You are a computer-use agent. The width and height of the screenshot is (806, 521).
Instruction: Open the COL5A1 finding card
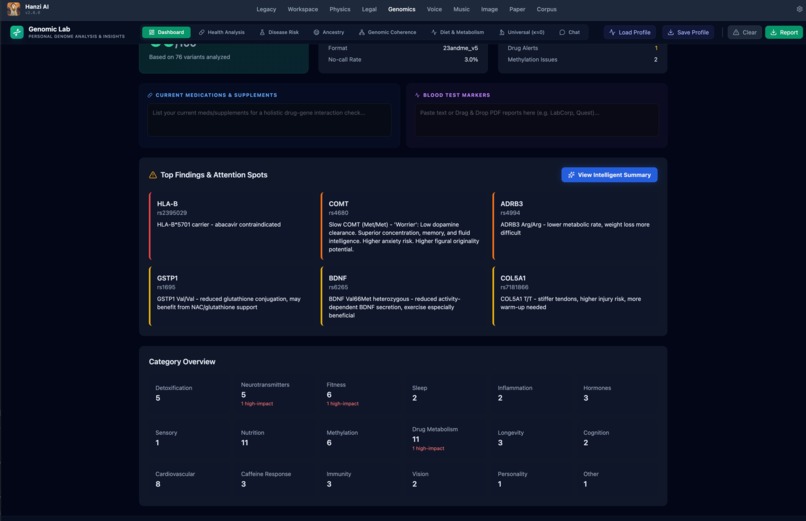click(575, 296)
